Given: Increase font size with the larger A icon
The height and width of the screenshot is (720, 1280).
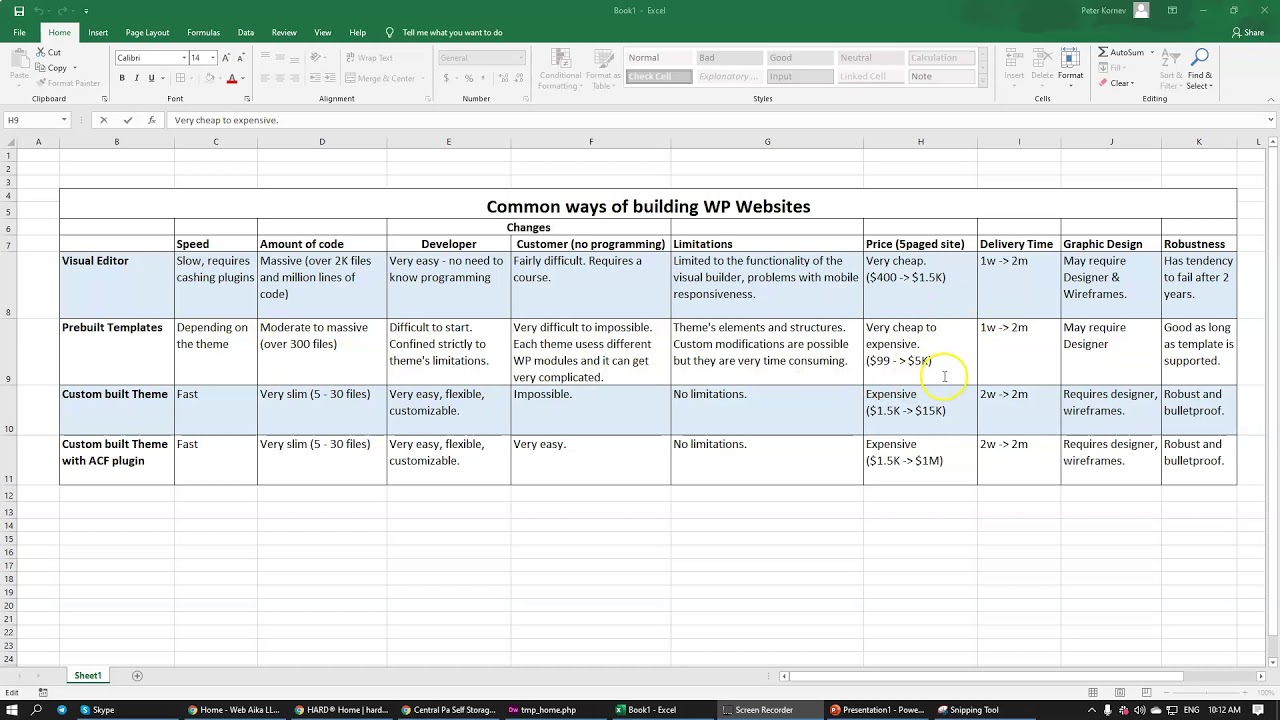Looking at the screenshot, I should pos(226,58).
